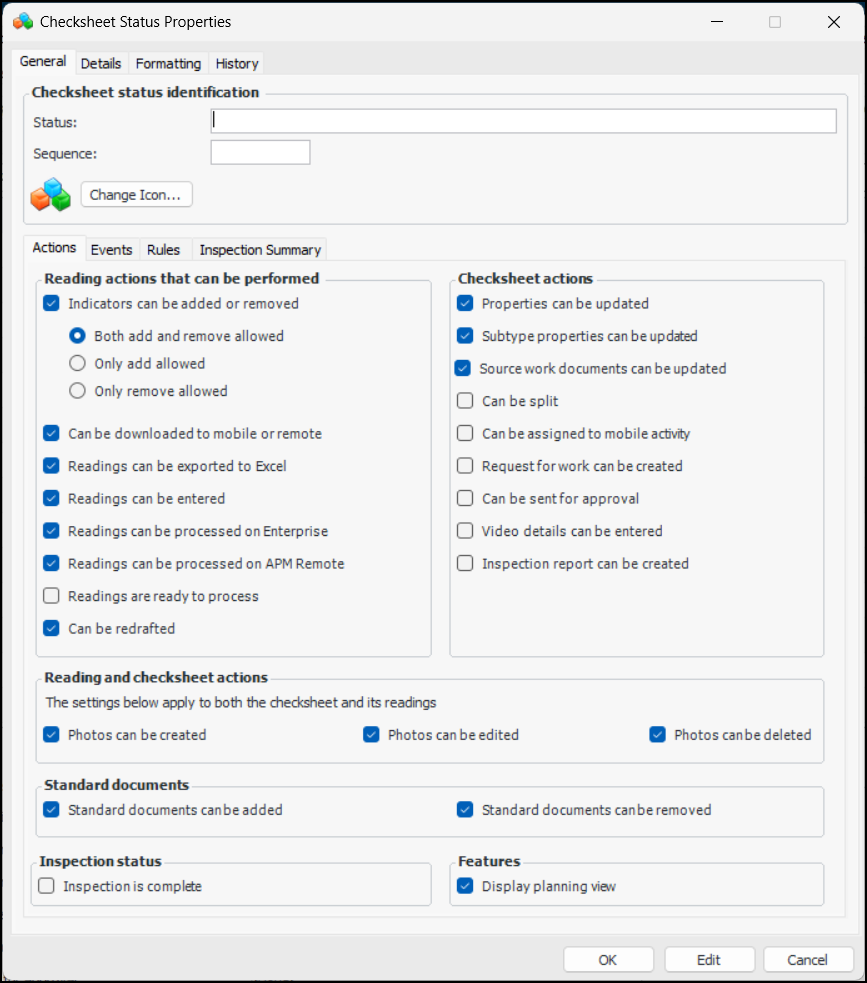
Task: Open the Inspection Summary sub-tab
Action: [260, 250]
